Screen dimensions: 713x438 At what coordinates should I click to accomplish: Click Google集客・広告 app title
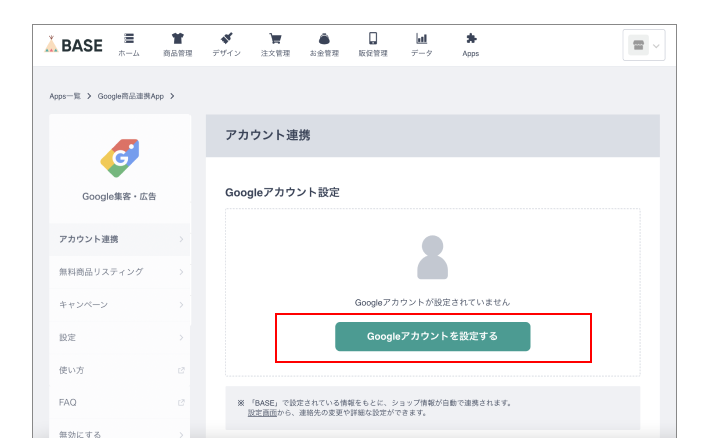point(119,196)
